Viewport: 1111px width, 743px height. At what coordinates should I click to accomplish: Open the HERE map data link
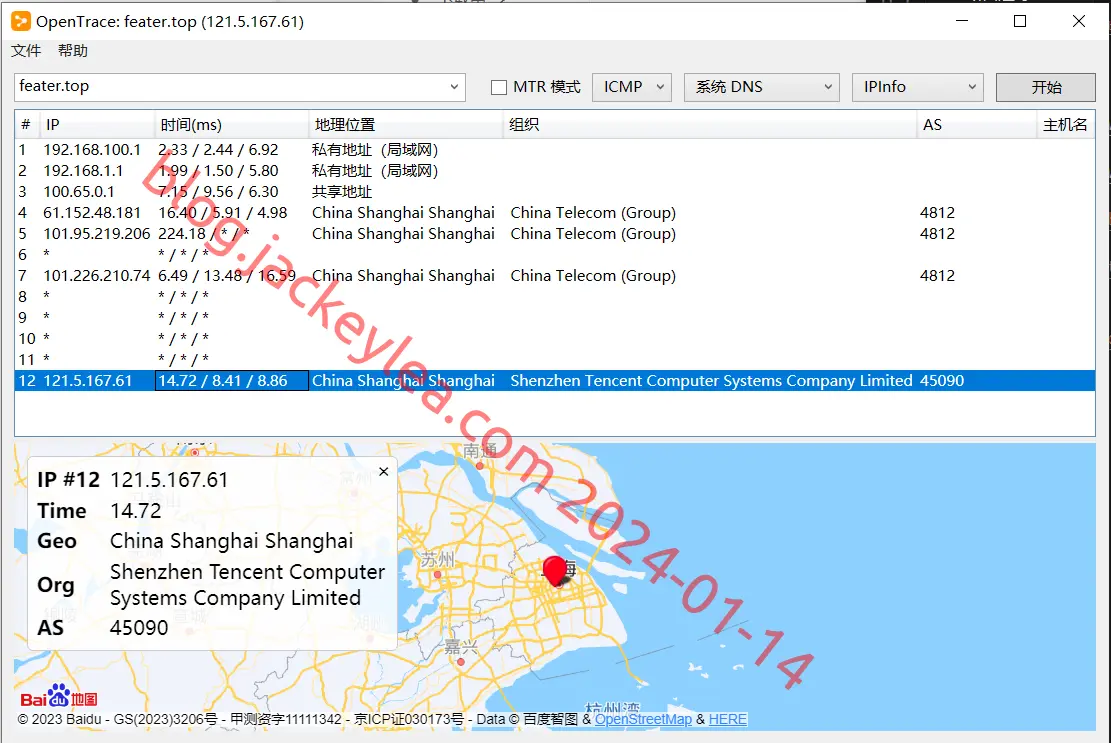pos(728,719)
